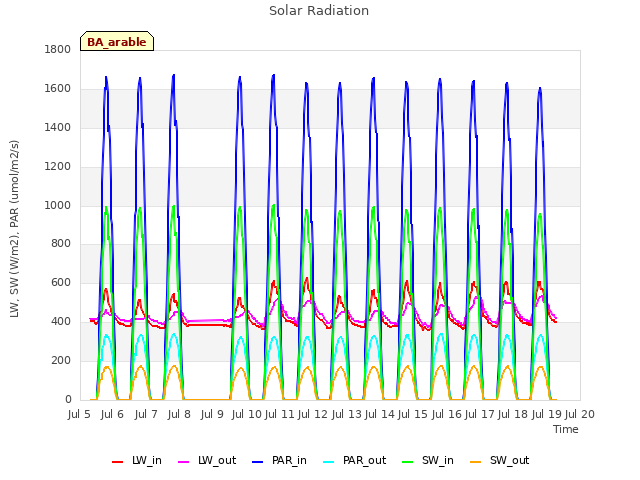The image size is (640, 480).
Task: Click the Jul 16 x-axis tick label
Action: (x=447, y=414)
